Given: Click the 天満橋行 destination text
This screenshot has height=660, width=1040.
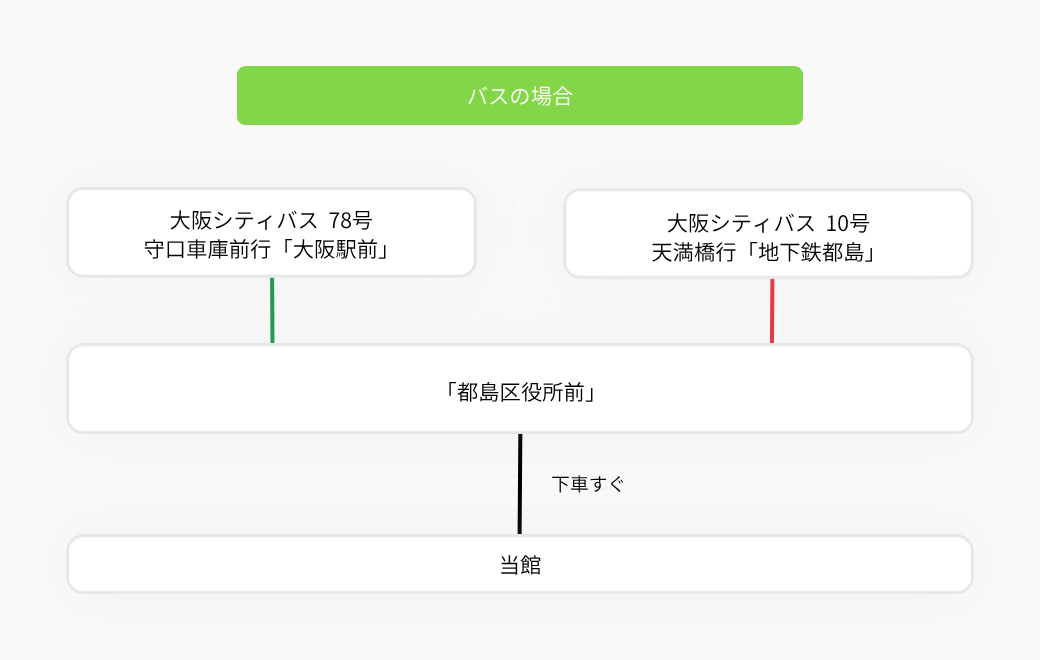Looking at the screenshot, I should coord(694,252).
